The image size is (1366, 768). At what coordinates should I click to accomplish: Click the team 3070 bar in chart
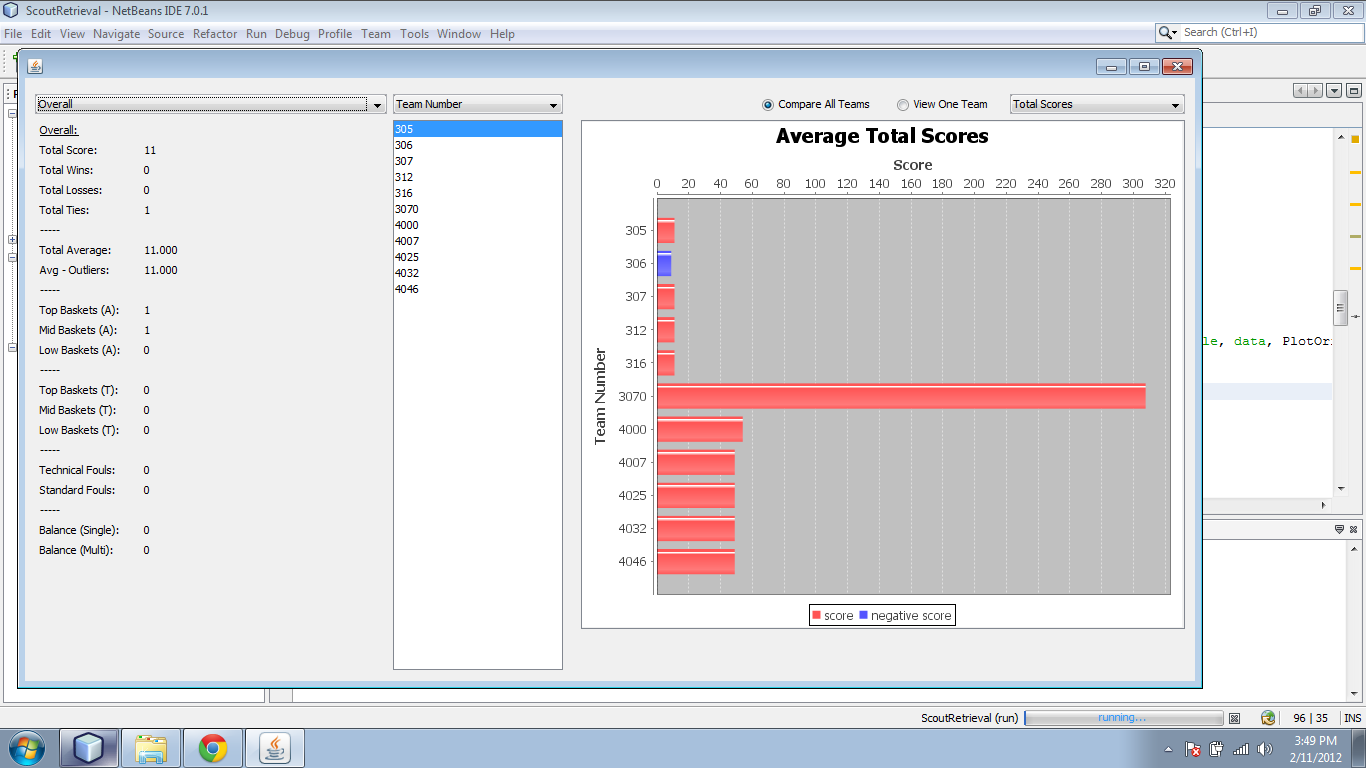pyautogui.click(x=901, y=397)
